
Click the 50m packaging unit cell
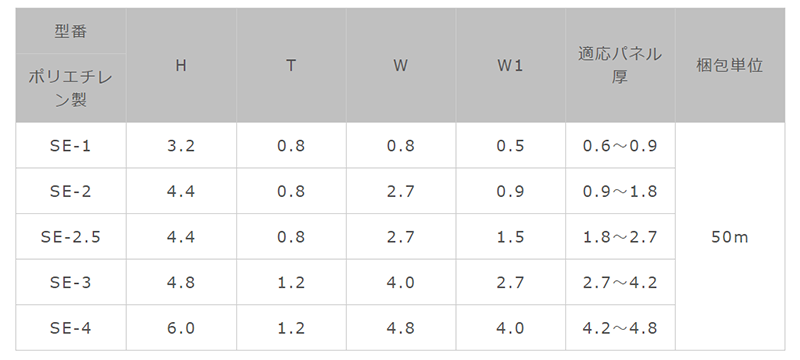pyautogui.click(x=730, y=237)
